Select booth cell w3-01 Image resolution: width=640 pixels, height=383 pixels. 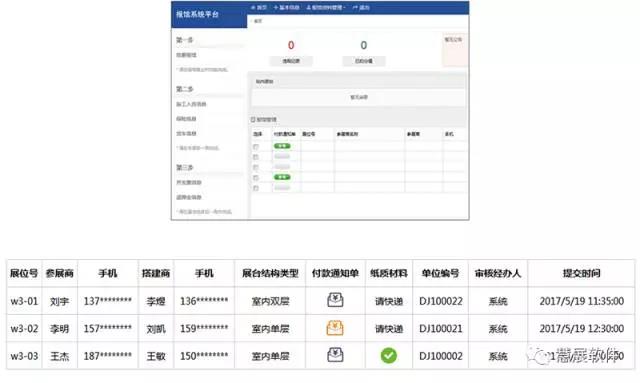pos(24,301)
